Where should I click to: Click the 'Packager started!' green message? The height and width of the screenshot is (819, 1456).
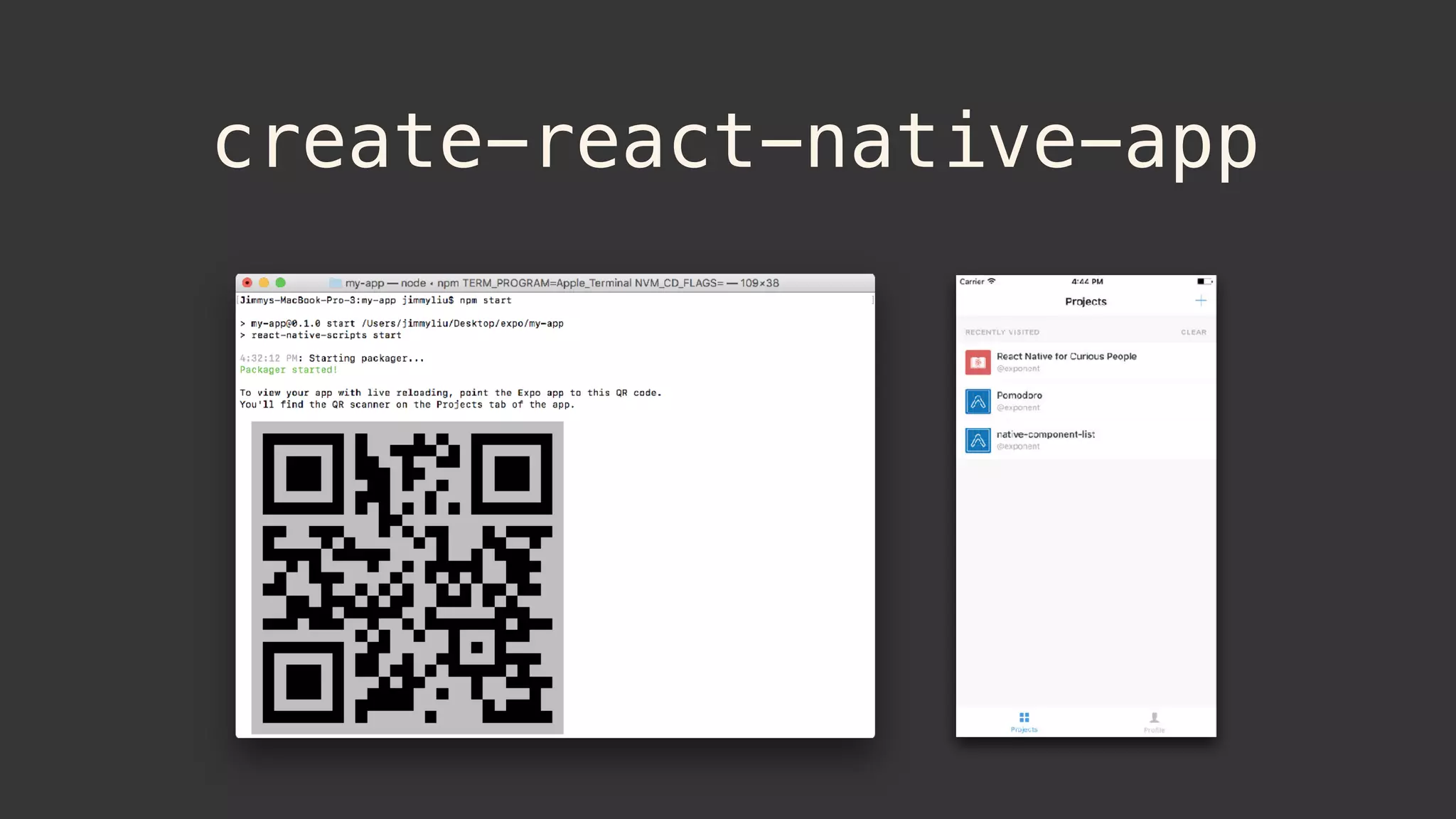click(289, 370)
